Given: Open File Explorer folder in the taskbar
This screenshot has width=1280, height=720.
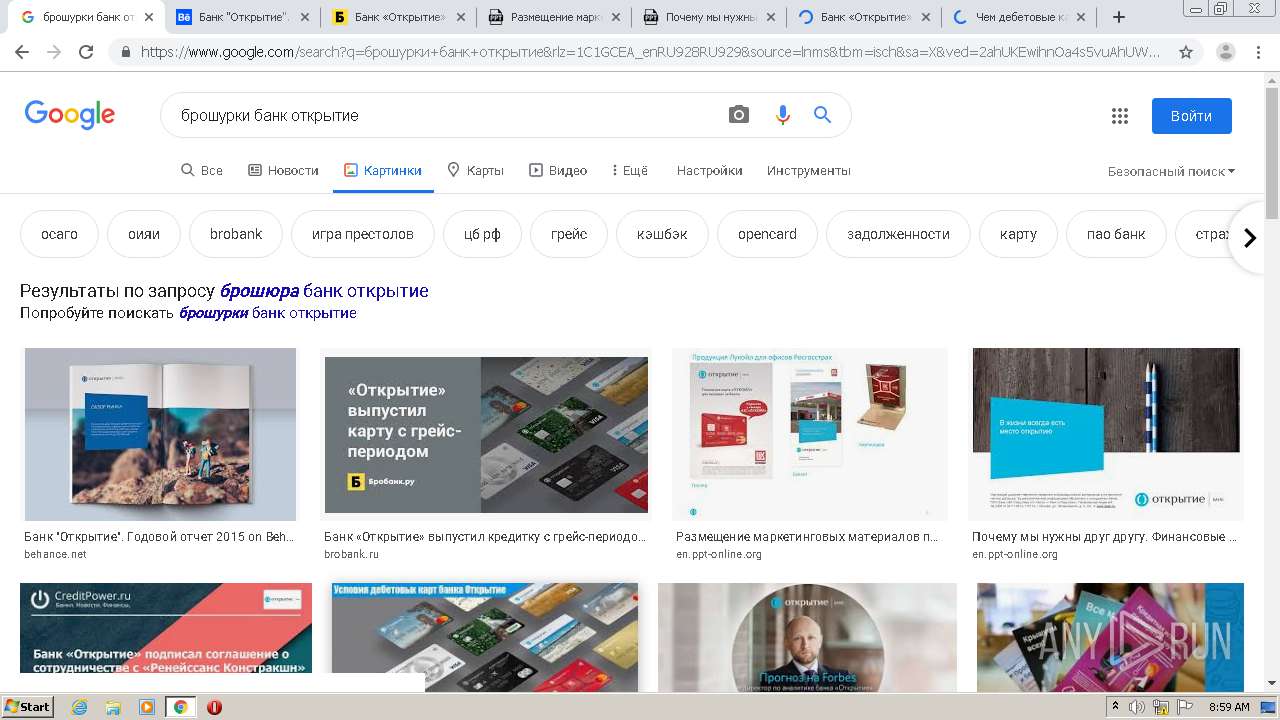Looking at the screenshot, I should [x=113, y=707].
